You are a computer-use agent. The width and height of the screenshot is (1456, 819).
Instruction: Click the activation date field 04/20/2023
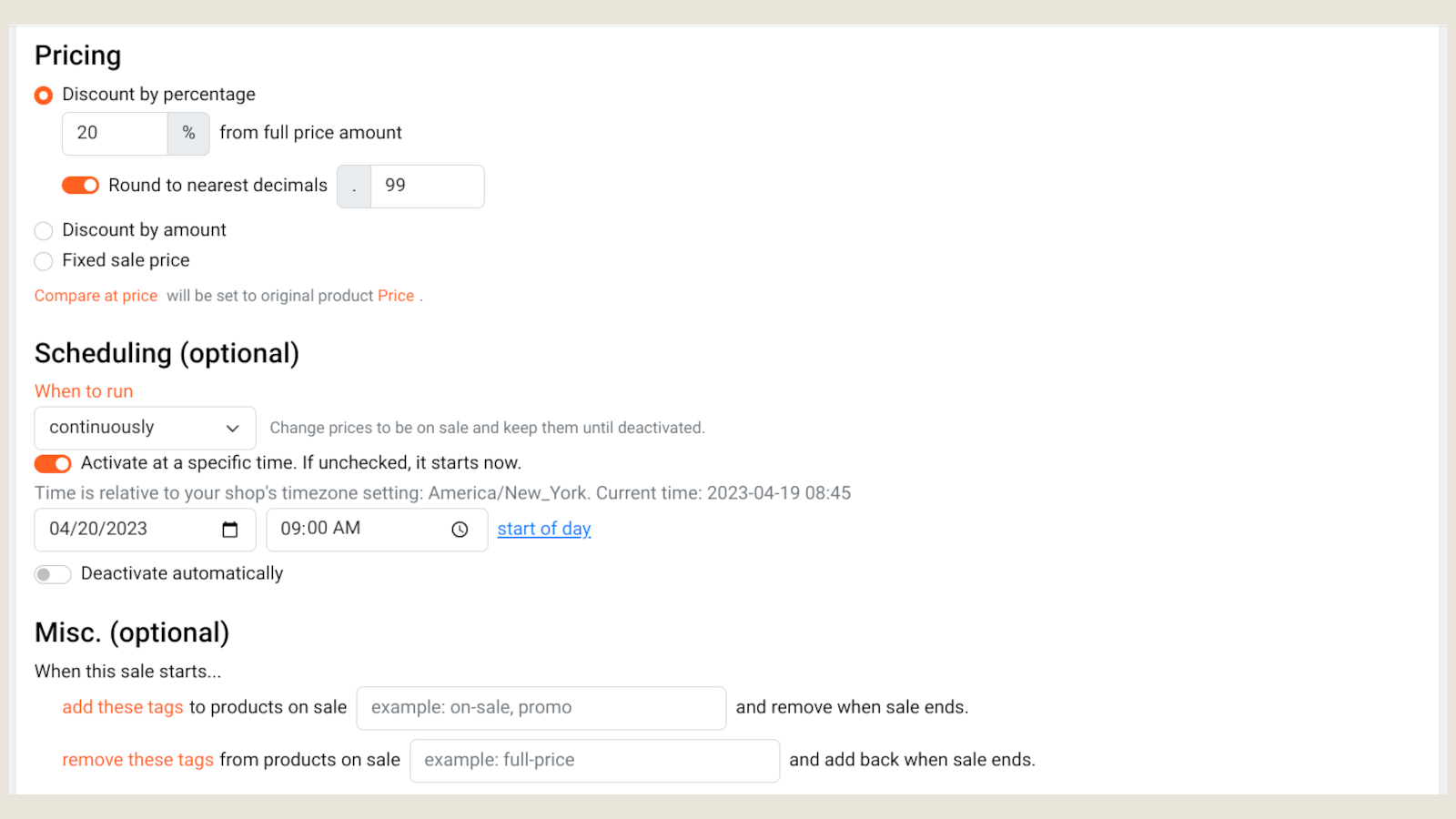coord(127,530)
